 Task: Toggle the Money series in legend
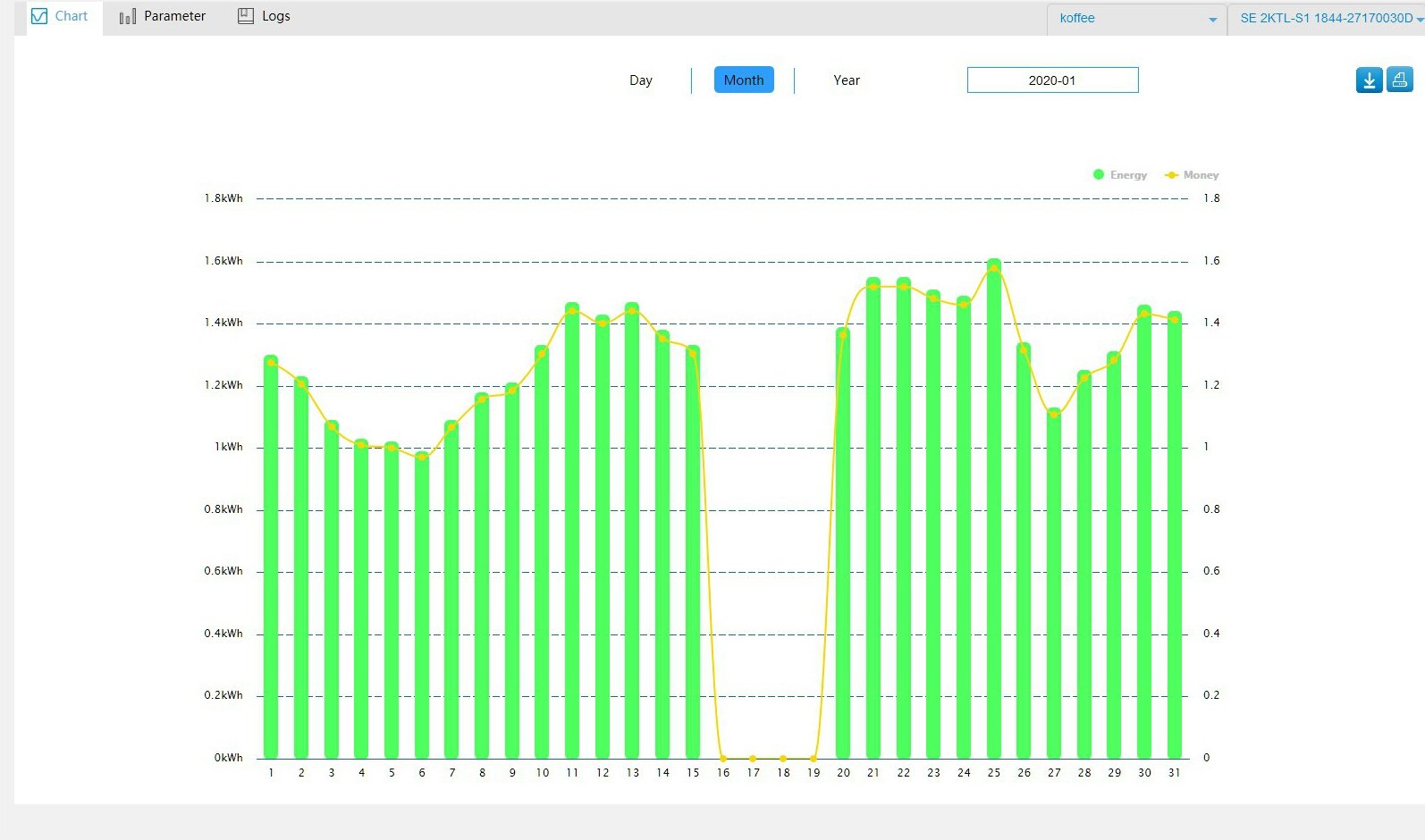tap(1191, 175)
